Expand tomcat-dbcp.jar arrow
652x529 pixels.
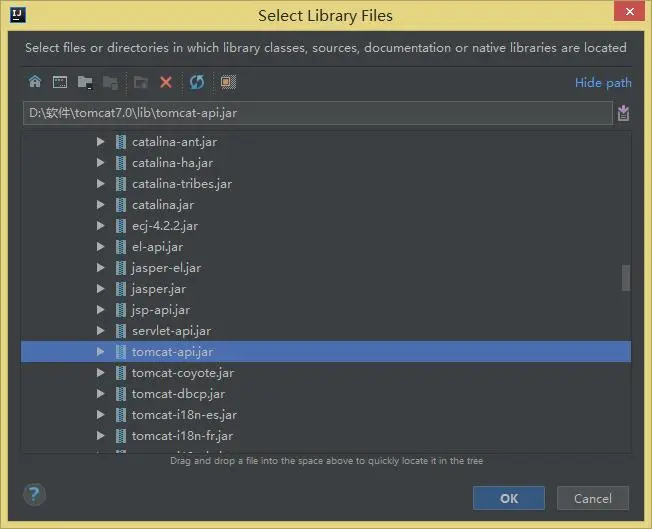(x=100, y=393)
